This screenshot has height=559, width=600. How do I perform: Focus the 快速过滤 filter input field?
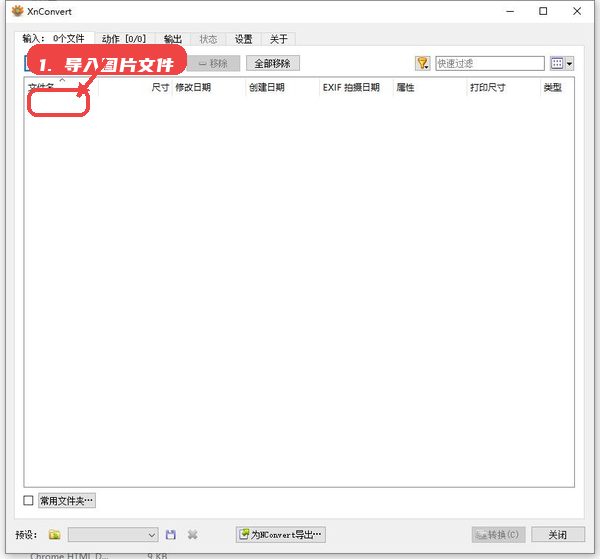click(490, 64)
